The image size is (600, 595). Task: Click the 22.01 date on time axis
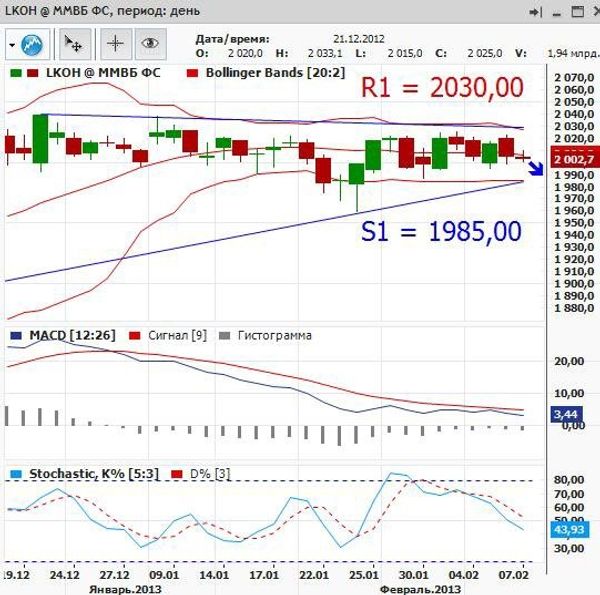pyautogui.click(x=314, y=575)
